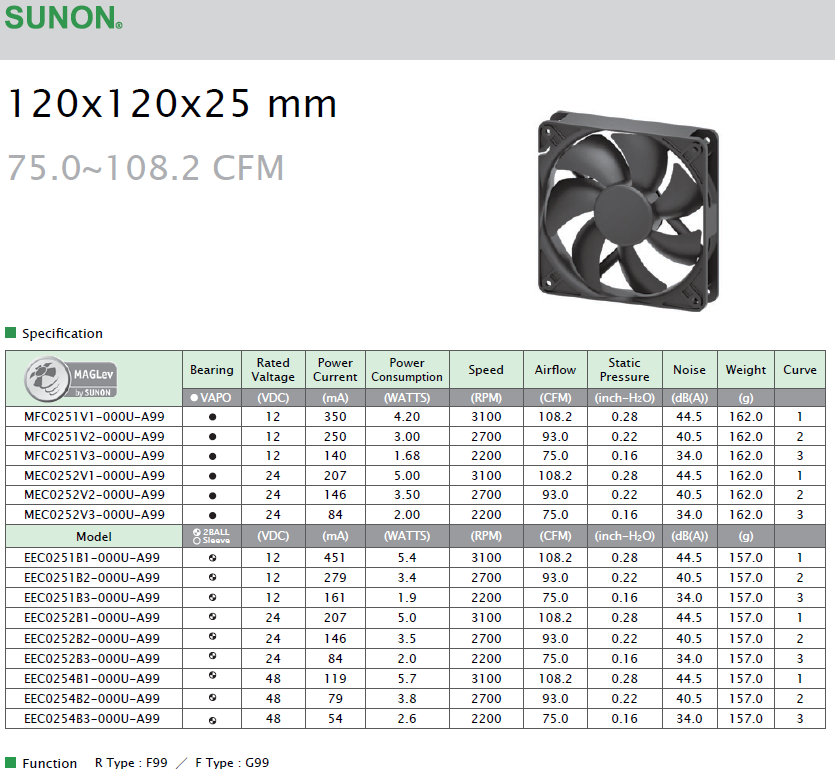The image size is (835, 773).
Task: Select model MEC0252V3-000U-A99
Action: [x=94, y=515]
